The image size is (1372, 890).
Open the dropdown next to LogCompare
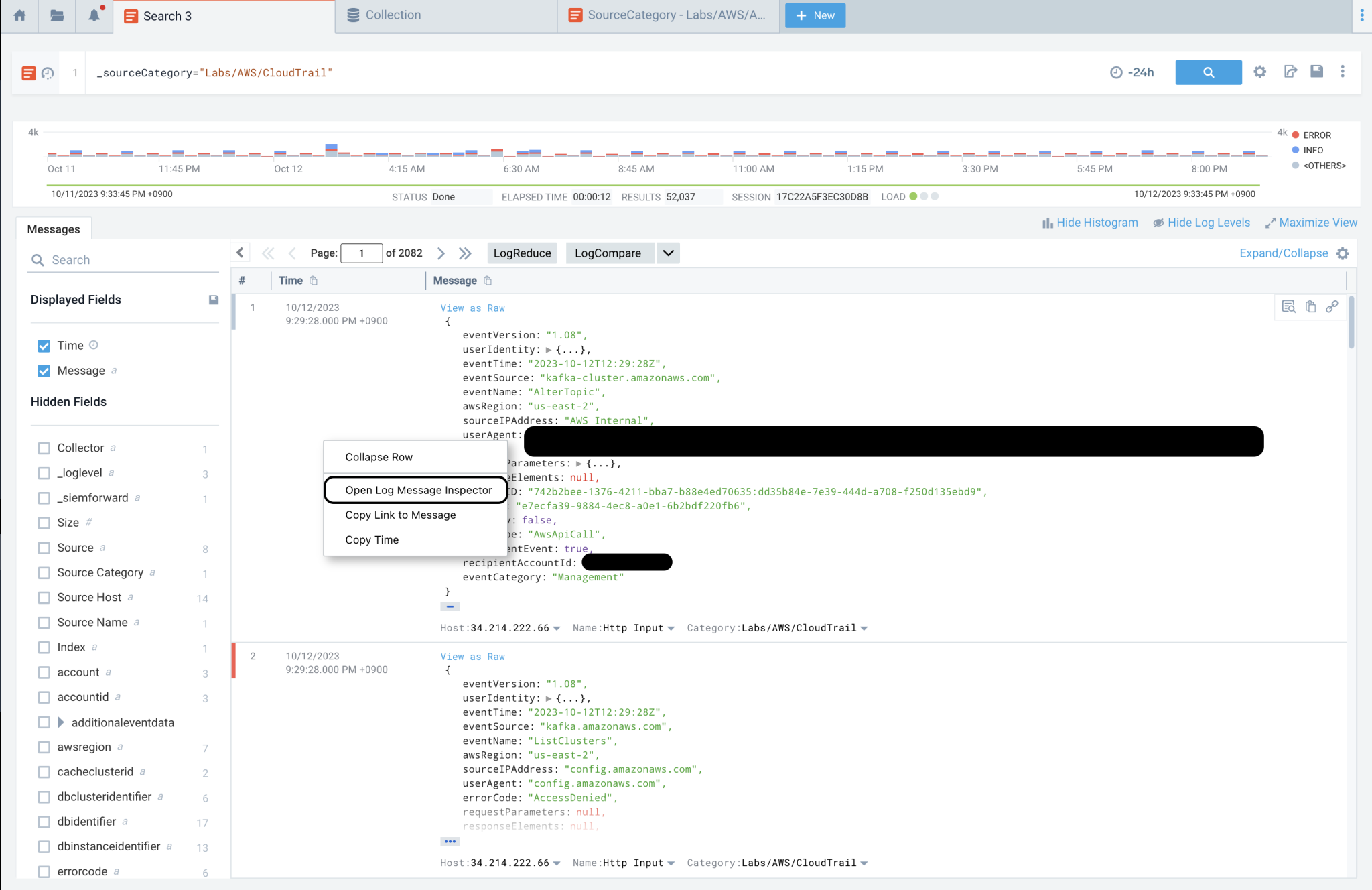point(667,253)
